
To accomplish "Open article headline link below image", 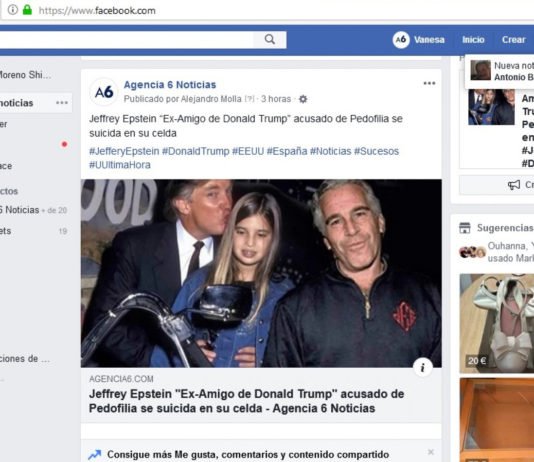I will (x=247, y=401).
